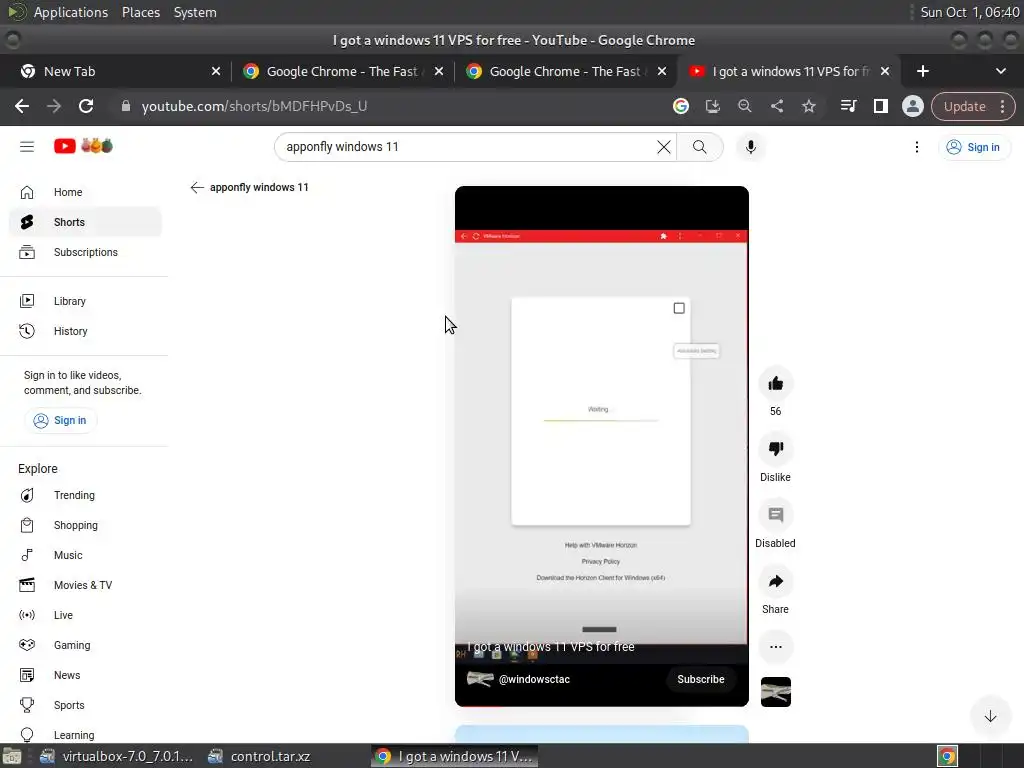This screenshot has height=768, width=1024.
Task: Clear the search box with the X icon
Action: (x=664, y=147)
